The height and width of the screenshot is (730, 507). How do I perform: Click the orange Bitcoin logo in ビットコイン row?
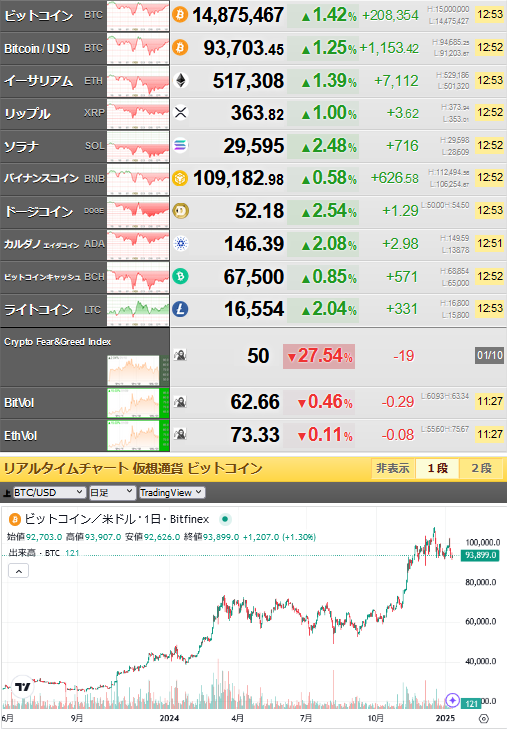click(x=180, y=14)
